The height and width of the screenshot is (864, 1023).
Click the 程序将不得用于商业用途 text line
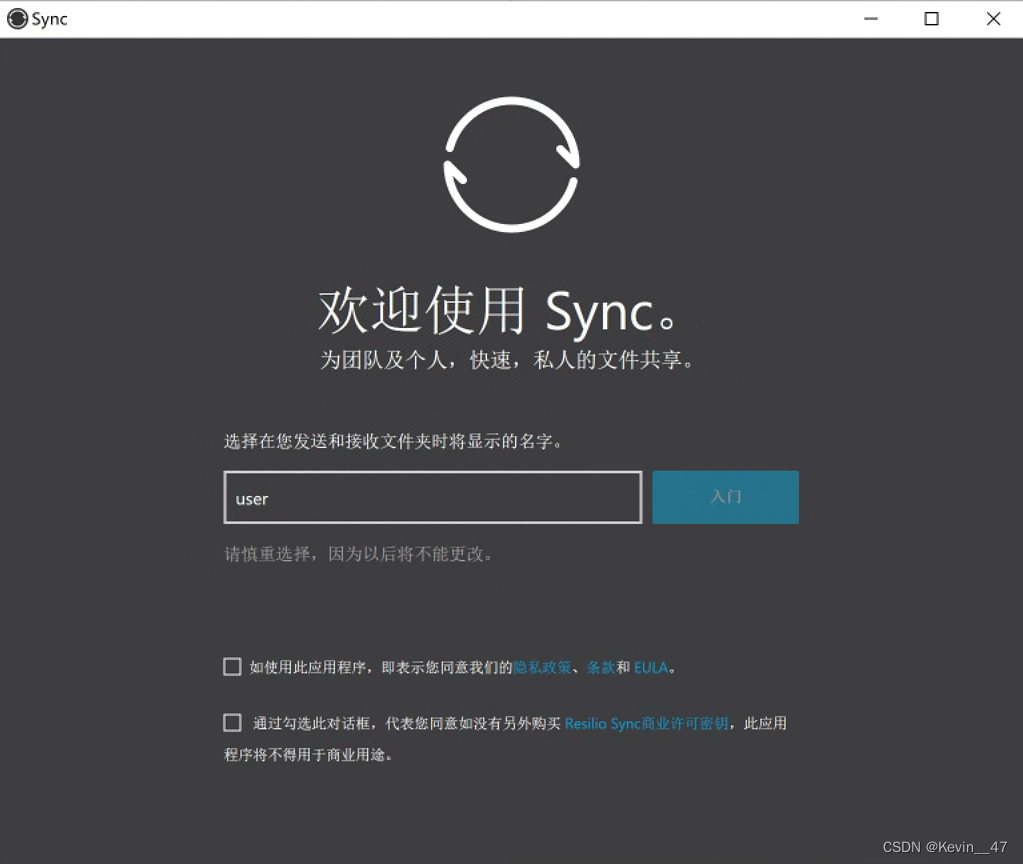[308, 755]
